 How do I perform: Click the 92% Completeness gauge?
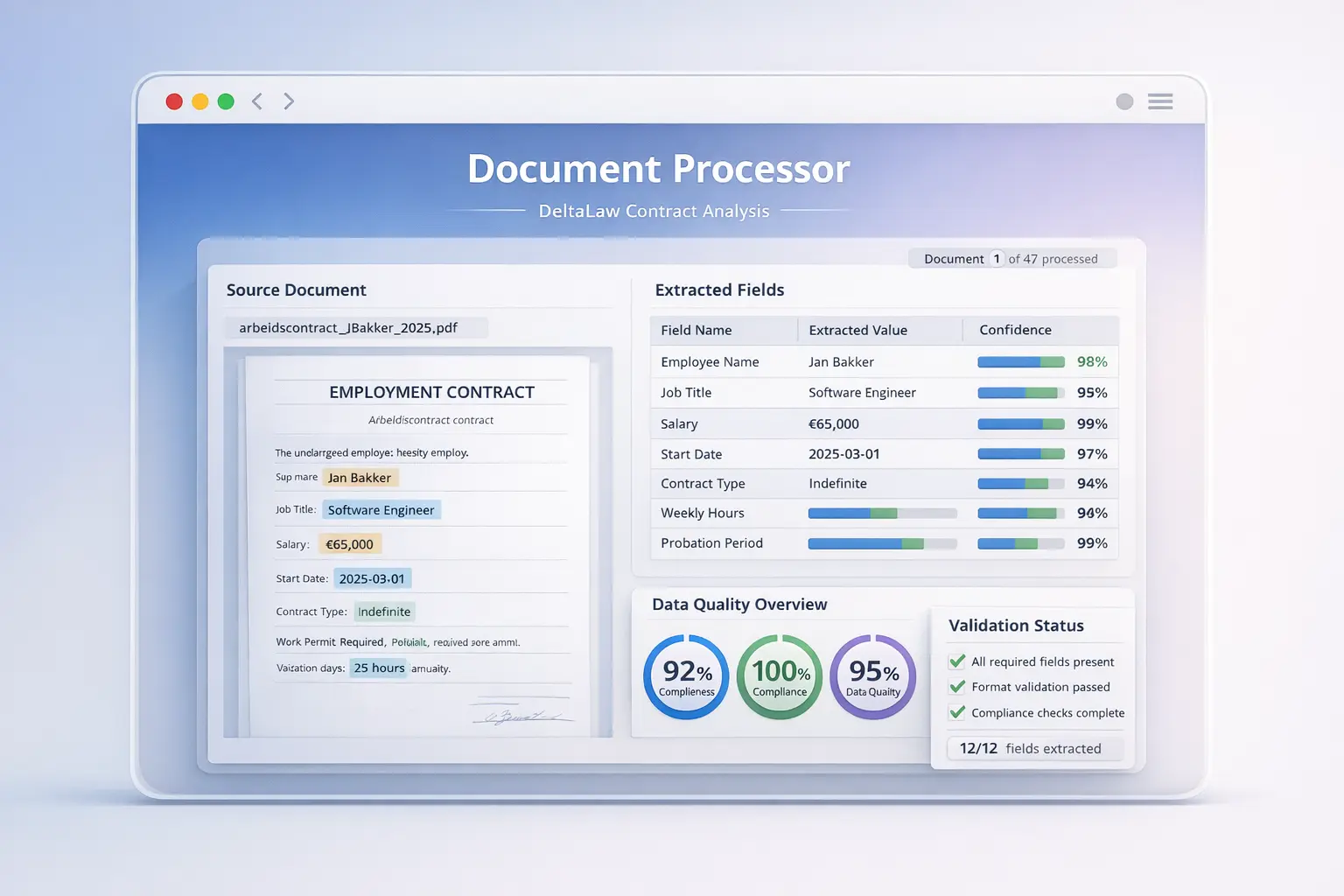coord(686,677)
